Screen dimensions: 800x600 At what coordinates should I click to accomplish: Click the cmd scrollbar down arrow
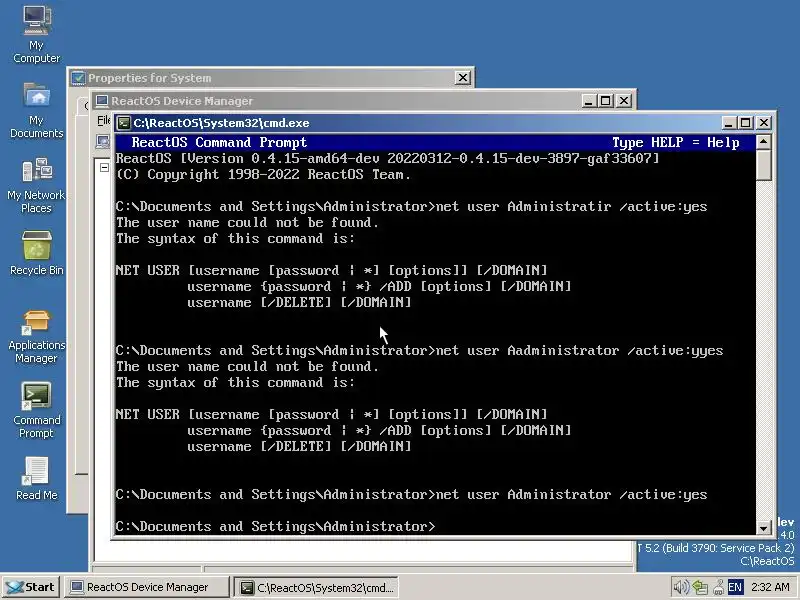[x=763, y=528]
